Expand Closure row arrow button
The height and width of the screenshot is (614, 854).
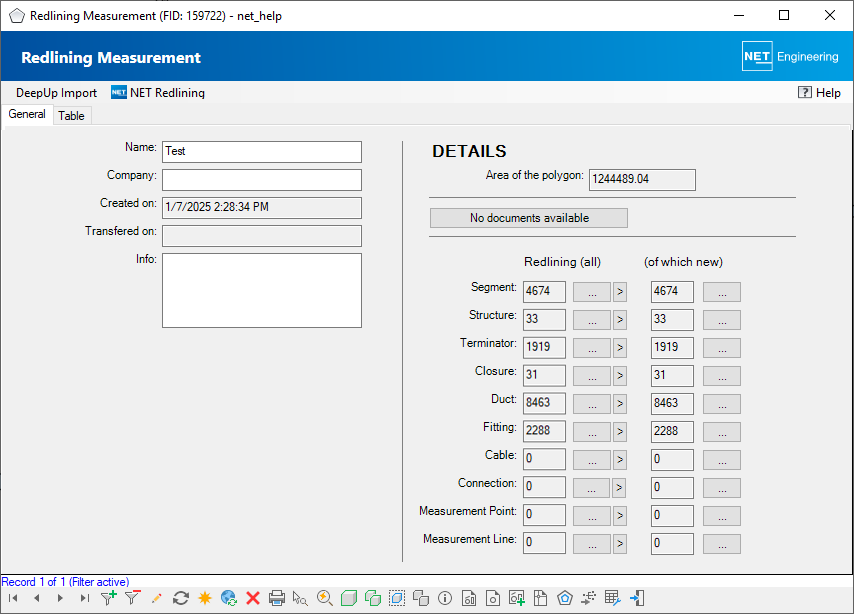click(x=620, y=375)
